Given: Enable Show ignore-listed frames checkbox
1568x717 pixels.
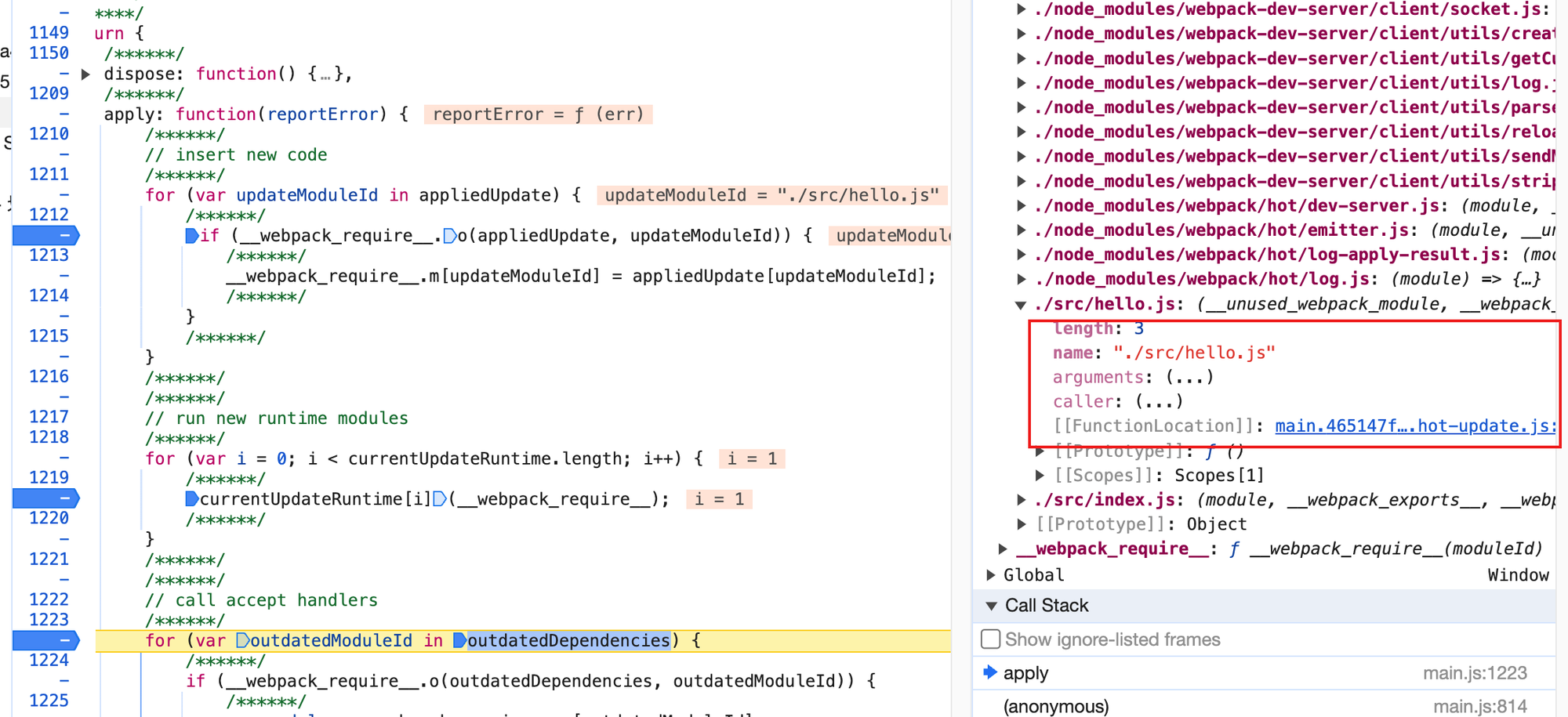Looking at the screenshot, I should point(991,639).
